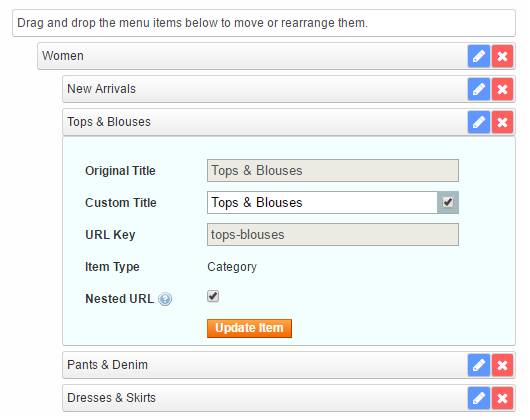Collapse editing of Tops & Blouses via pencil

(x=479, y=122)
